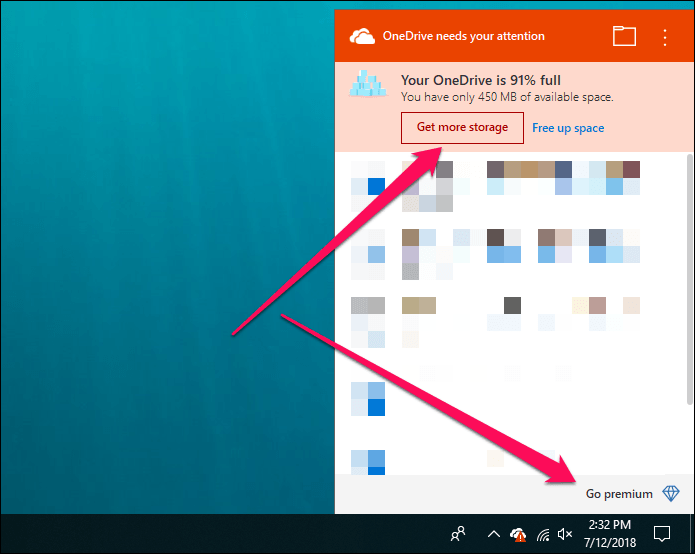The image size is (695, 554).
Task: Click the OneDrive warning tray icon
Action: pyautogui.click(x=518, y=534)
